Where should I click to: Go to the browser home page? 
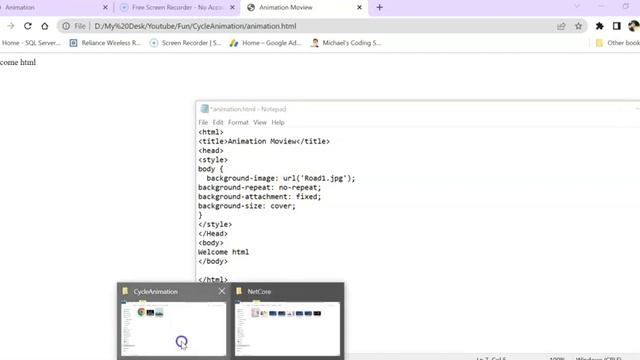coord(44,26)
